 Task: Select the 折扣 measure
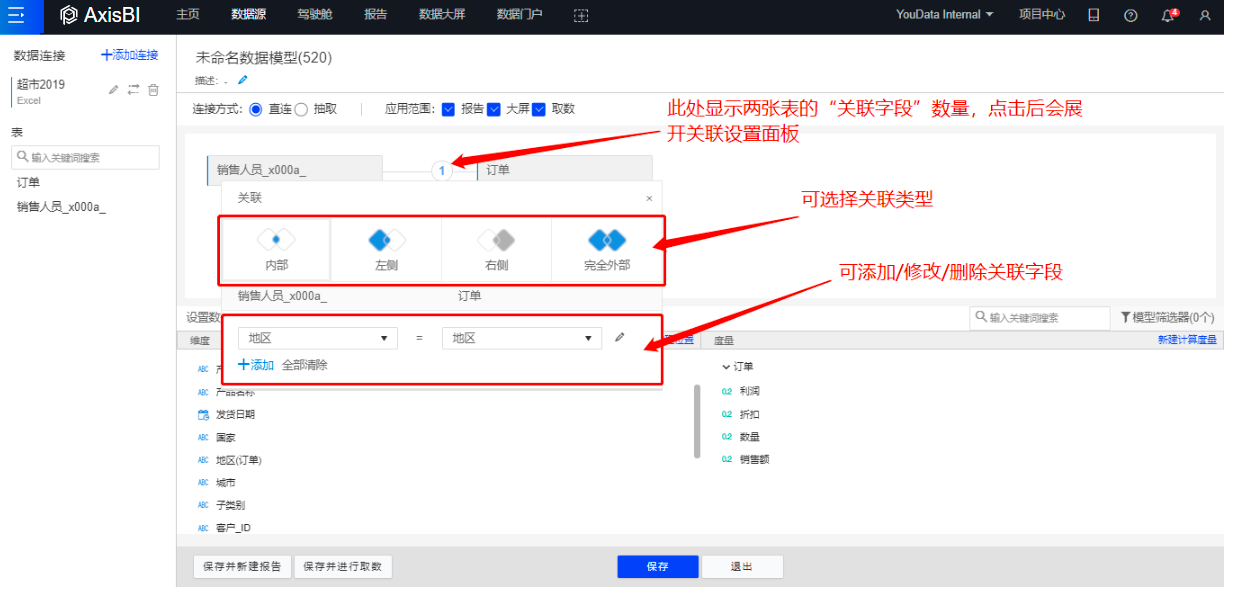click(x=749, y=414)
